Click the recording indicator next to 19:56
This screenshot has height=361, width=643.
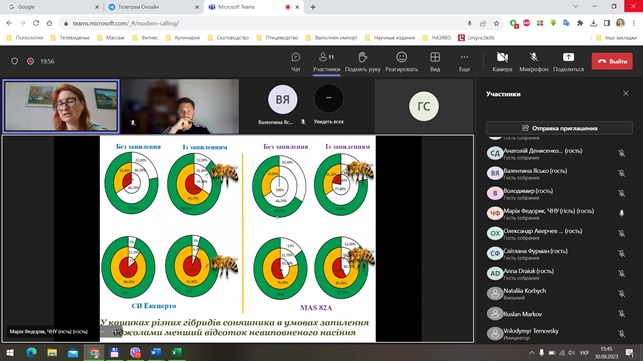[x=30, y=61]
